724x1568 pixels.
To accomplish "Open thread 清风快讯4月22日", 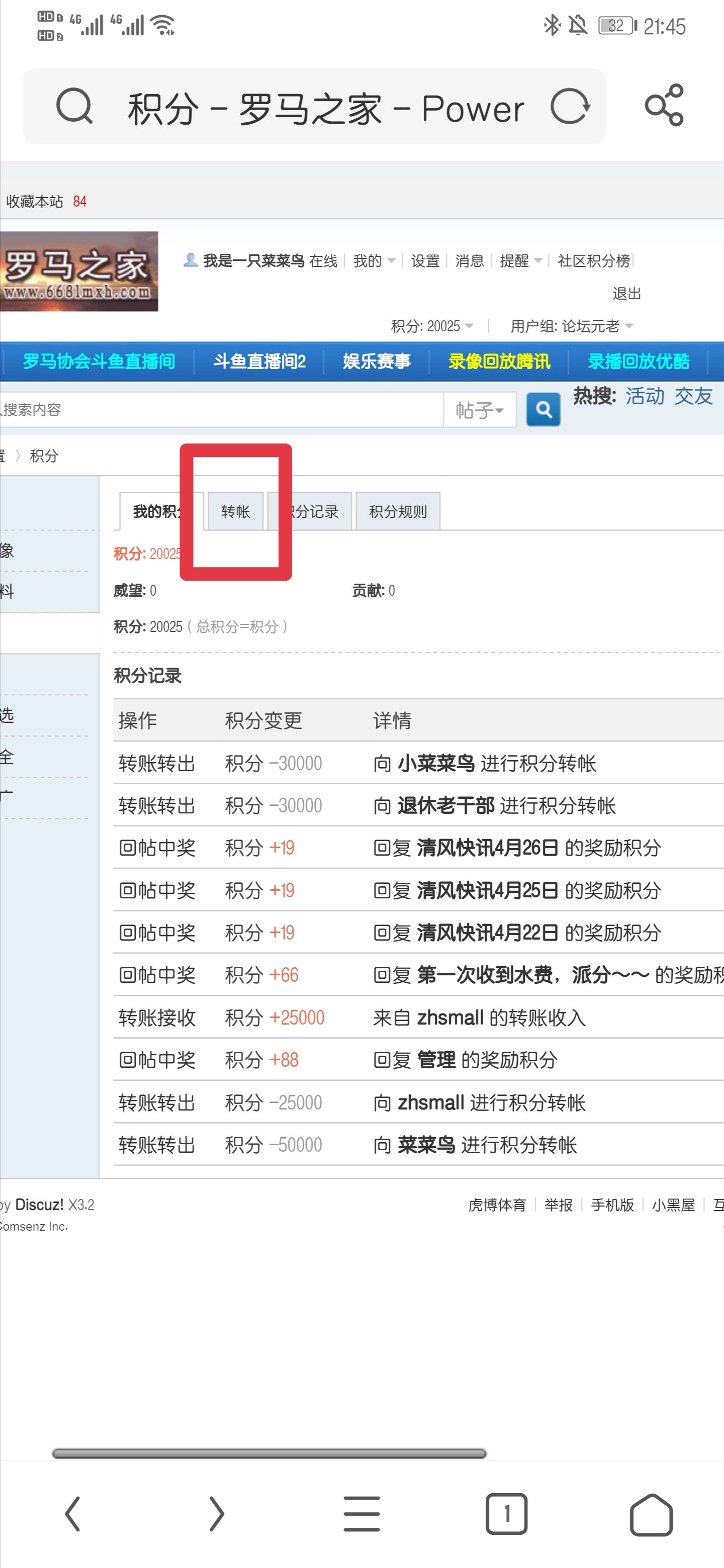I will coord(487,933).
